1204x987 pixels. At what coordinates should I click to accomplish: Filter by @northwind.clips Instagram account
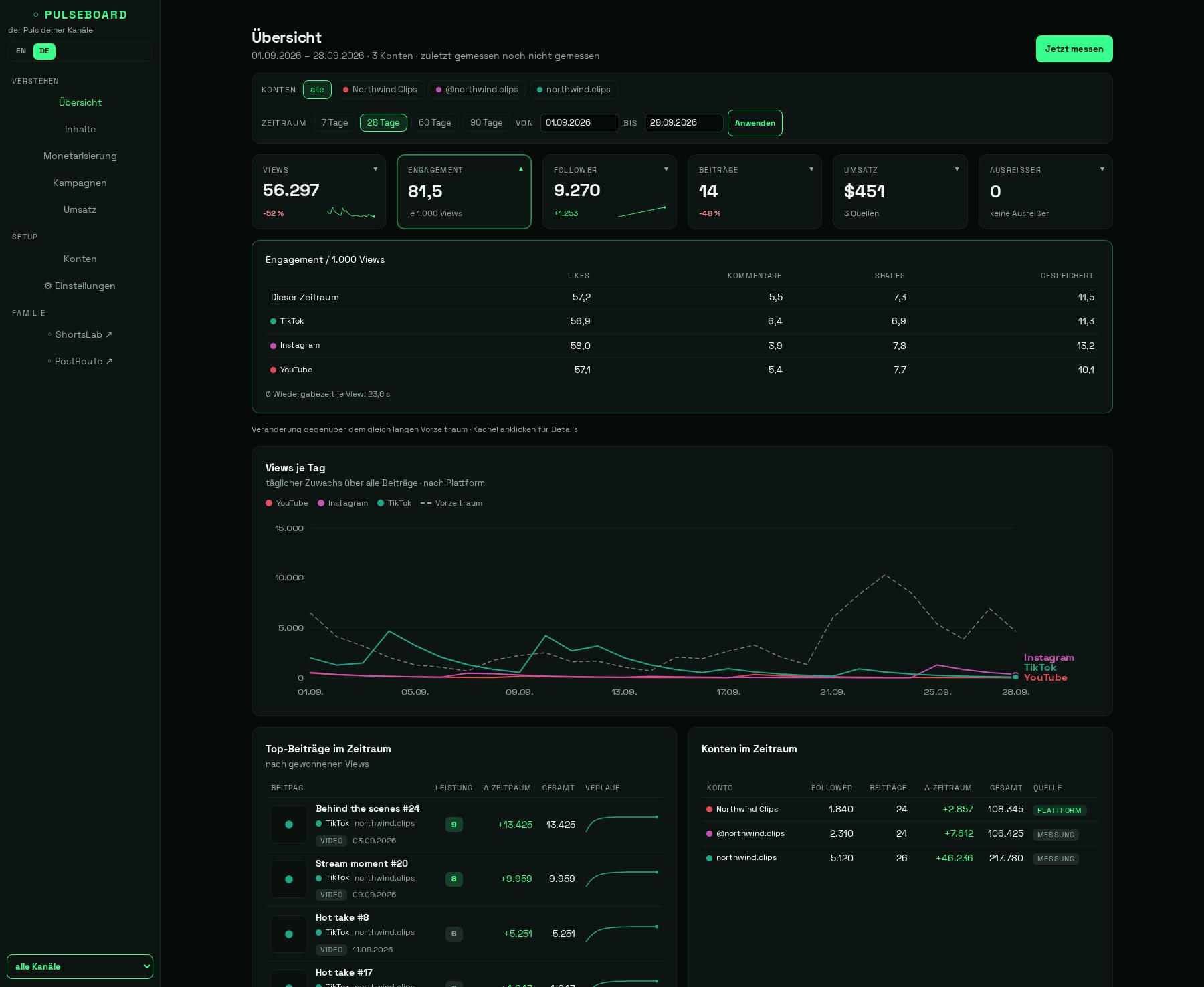tap(477, 90)
